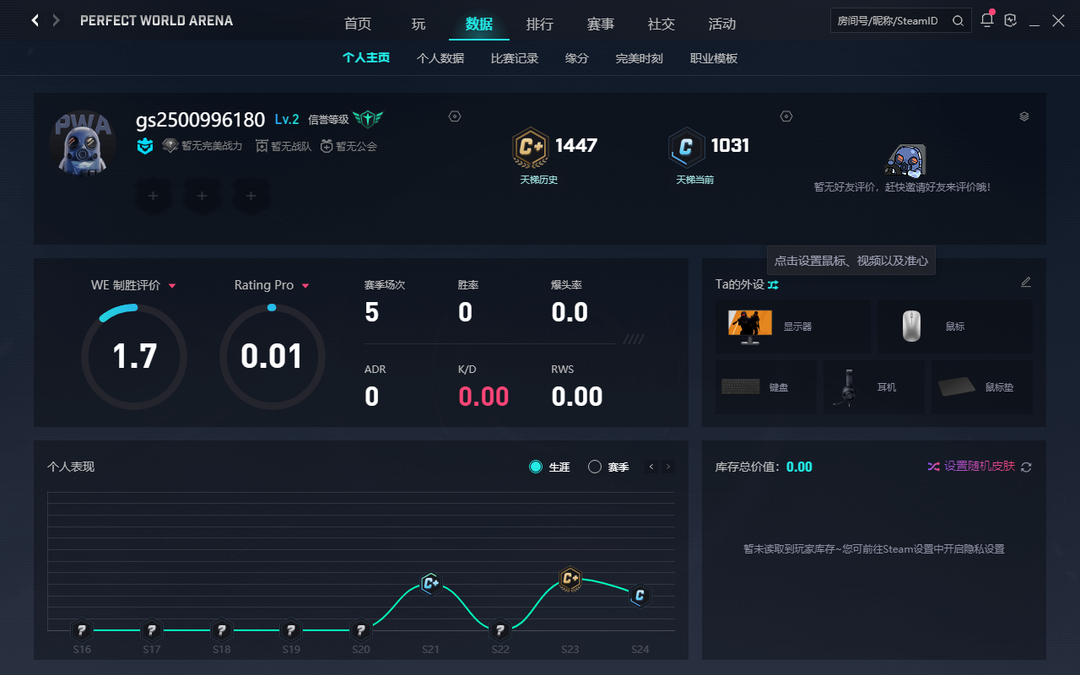Switch to 缘分 sub-tab
Image resolution: width=1080 pixels, height=675 pixels.
click(577, 58)
